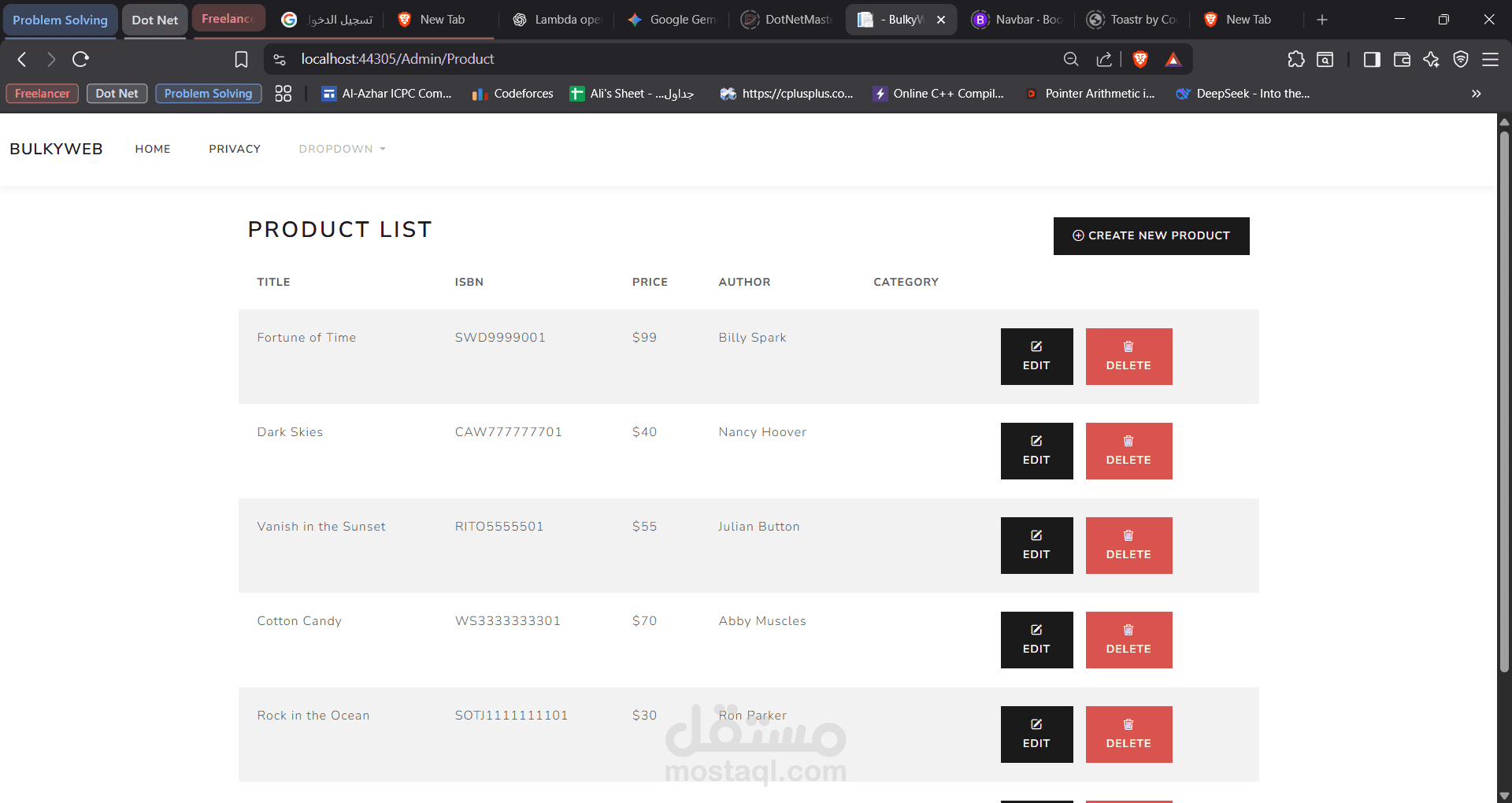
Task: Edit the Dark Skies product
Action: coord(1036,451)
